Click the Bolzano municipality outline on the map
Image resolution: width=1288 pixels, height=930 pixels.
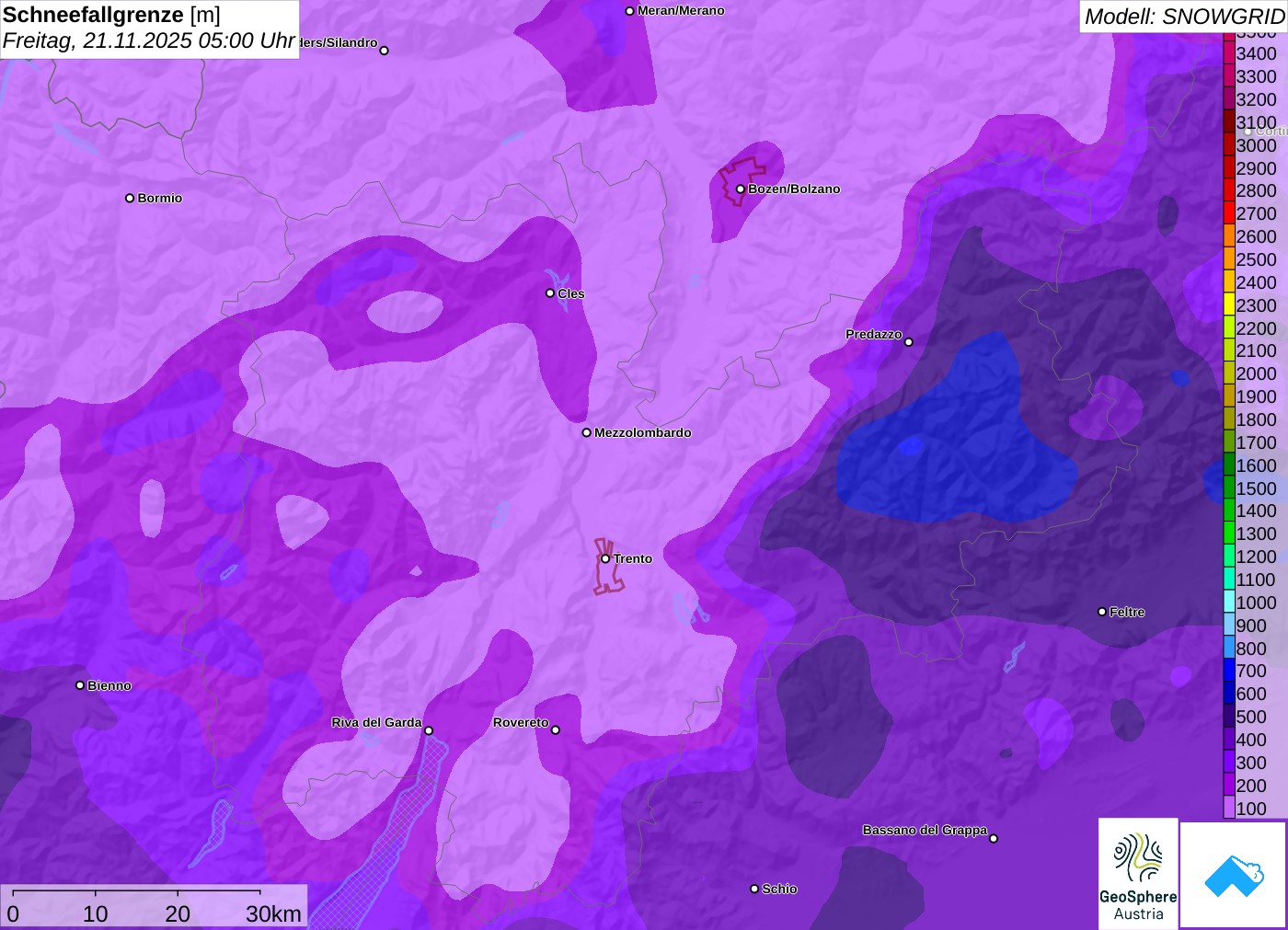[x=741, y=181]
